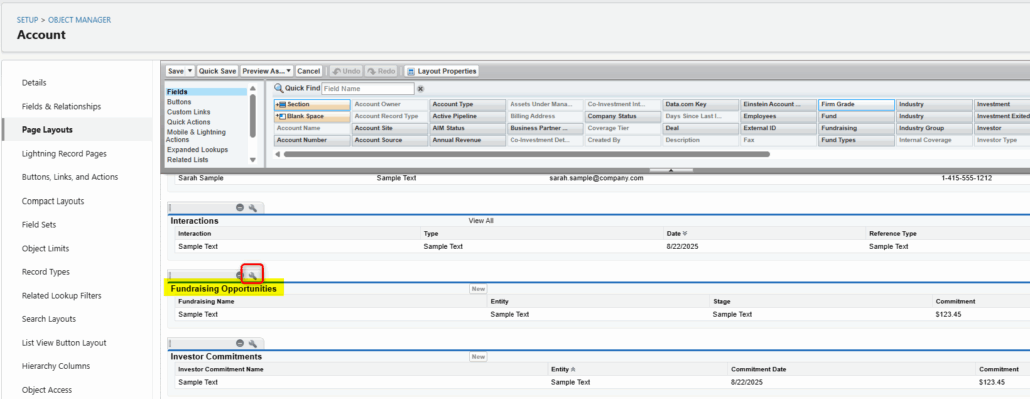Click the Undo toolbar button
1030x399 pixels.
point(346,71)
